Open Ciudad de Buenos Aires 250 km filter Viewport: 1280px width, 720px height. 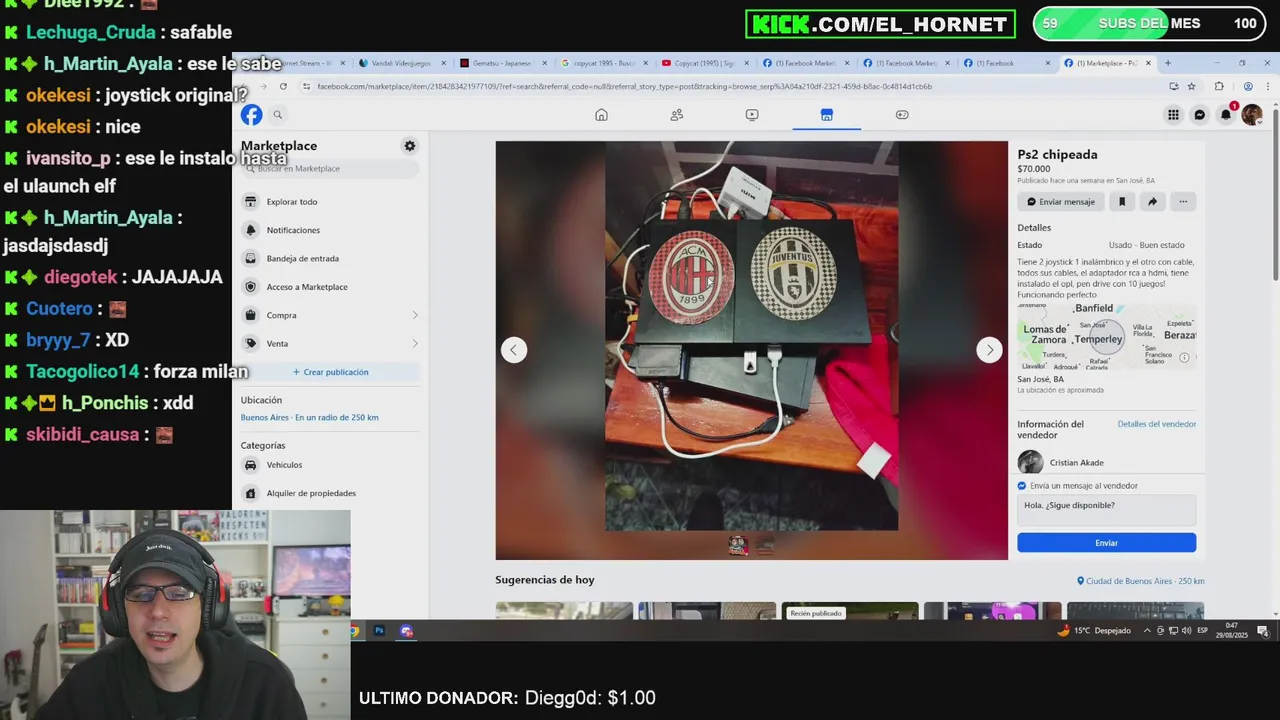1140,581
